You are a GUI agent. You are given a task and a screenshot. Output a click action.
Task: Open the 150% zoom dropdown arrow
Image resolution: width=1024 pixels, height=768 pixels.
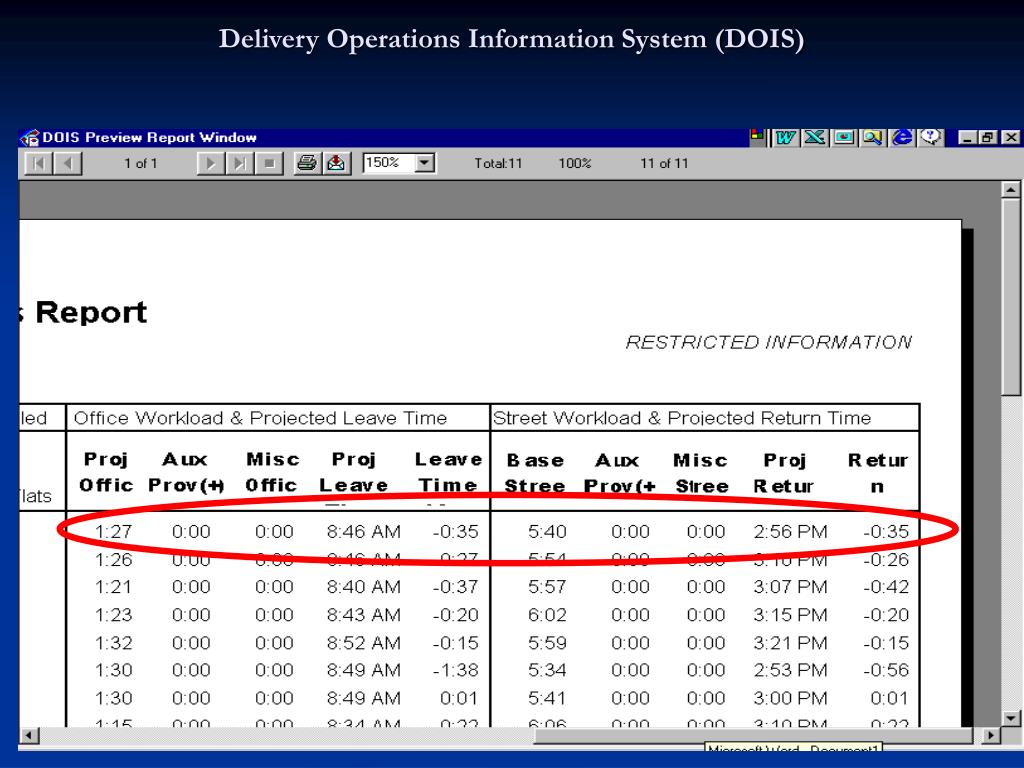pos(424,163)
